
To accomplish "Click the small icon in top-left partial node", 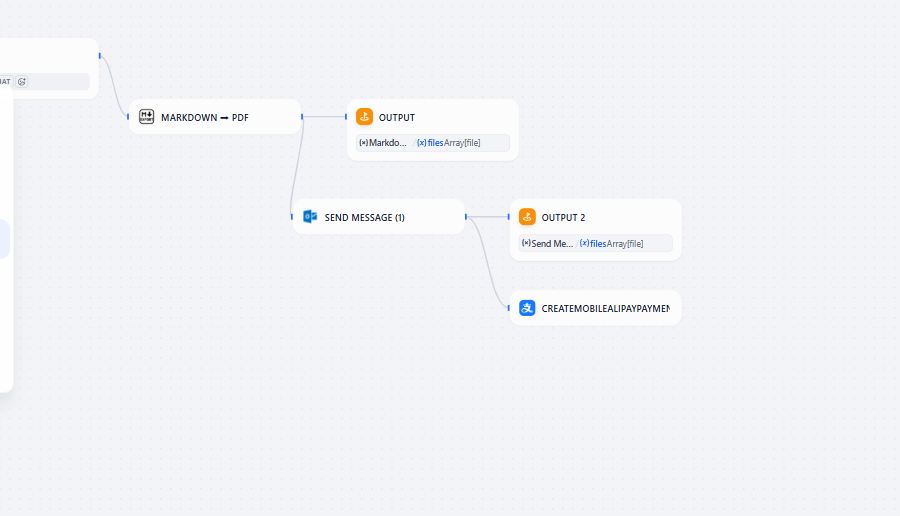I will tap(22, 81).
